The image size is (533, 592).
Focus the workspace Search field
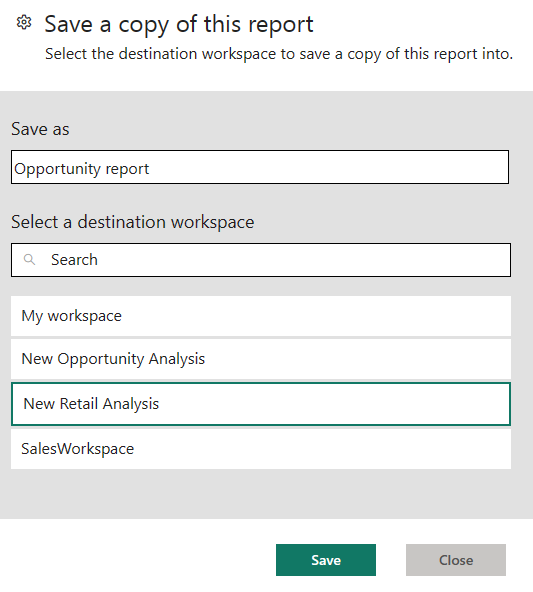pos(261,260)
